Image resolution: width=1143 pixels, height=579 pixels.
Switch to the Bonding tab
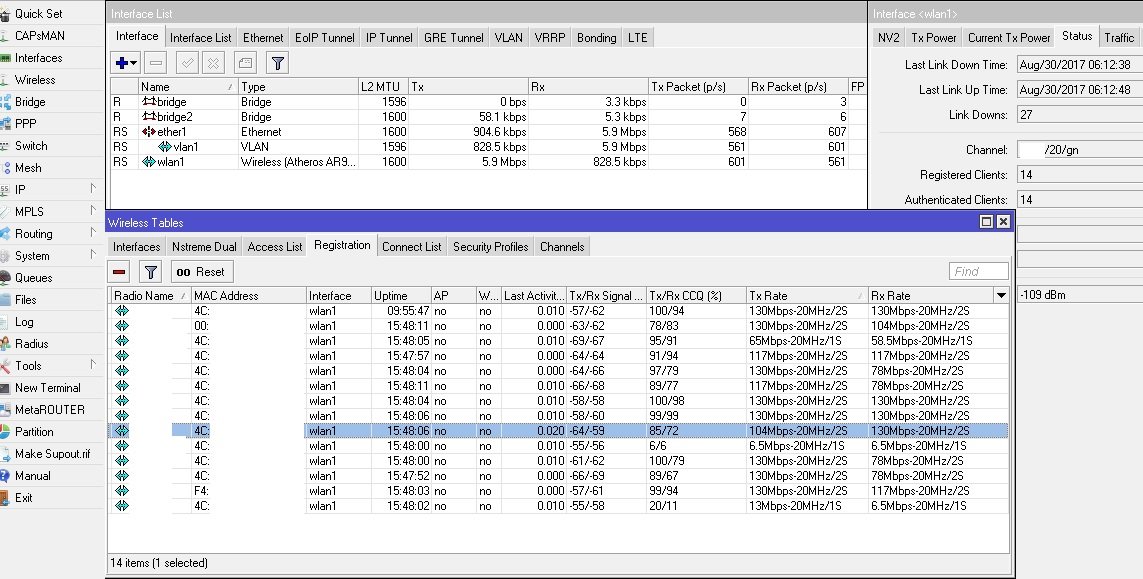pos(596,38)
